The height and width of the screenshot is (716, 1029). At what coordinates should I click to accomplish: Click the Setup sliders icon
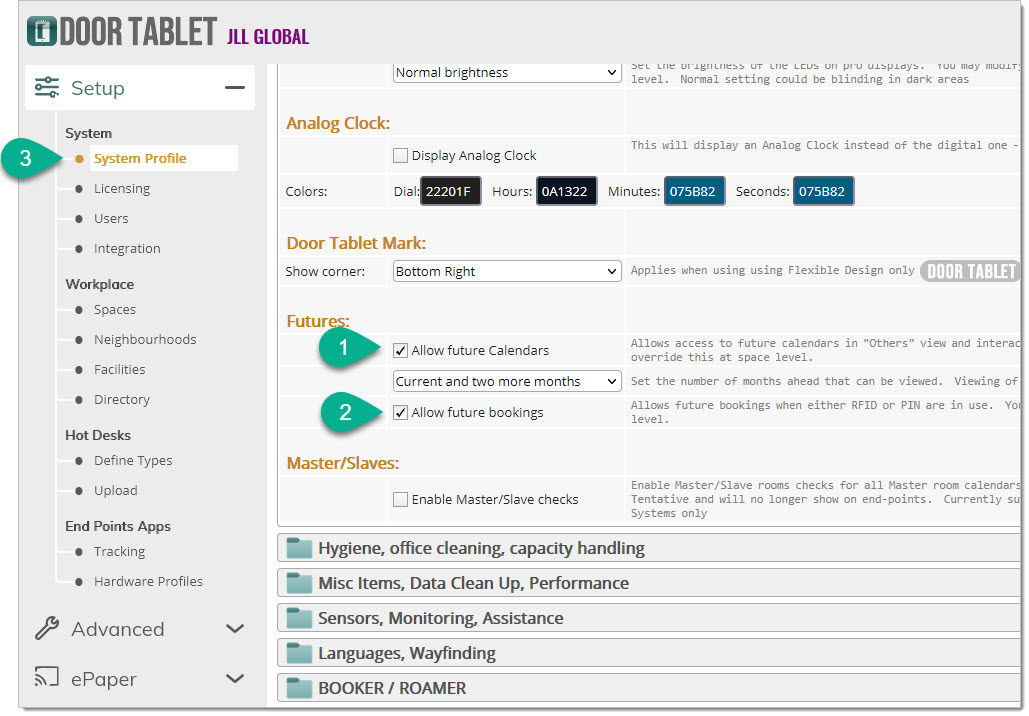pyautogui.click(x=47, y=88)
